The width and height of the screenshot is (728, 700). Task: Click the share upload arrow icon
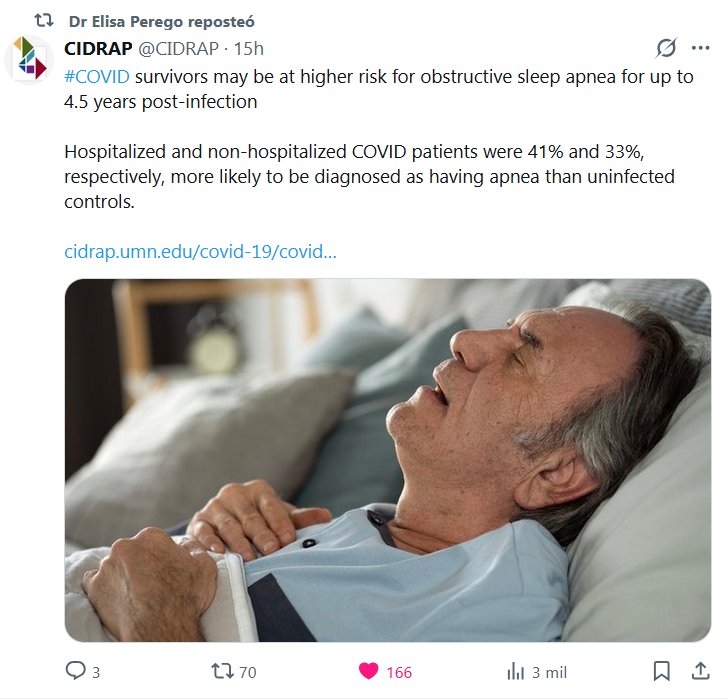699,671
